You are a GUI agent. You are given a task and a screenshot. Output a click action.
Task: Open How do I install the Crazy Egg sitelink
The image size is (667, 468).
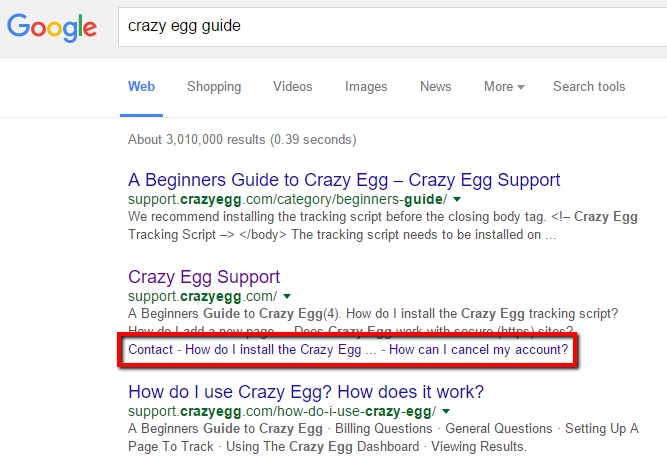281,349
